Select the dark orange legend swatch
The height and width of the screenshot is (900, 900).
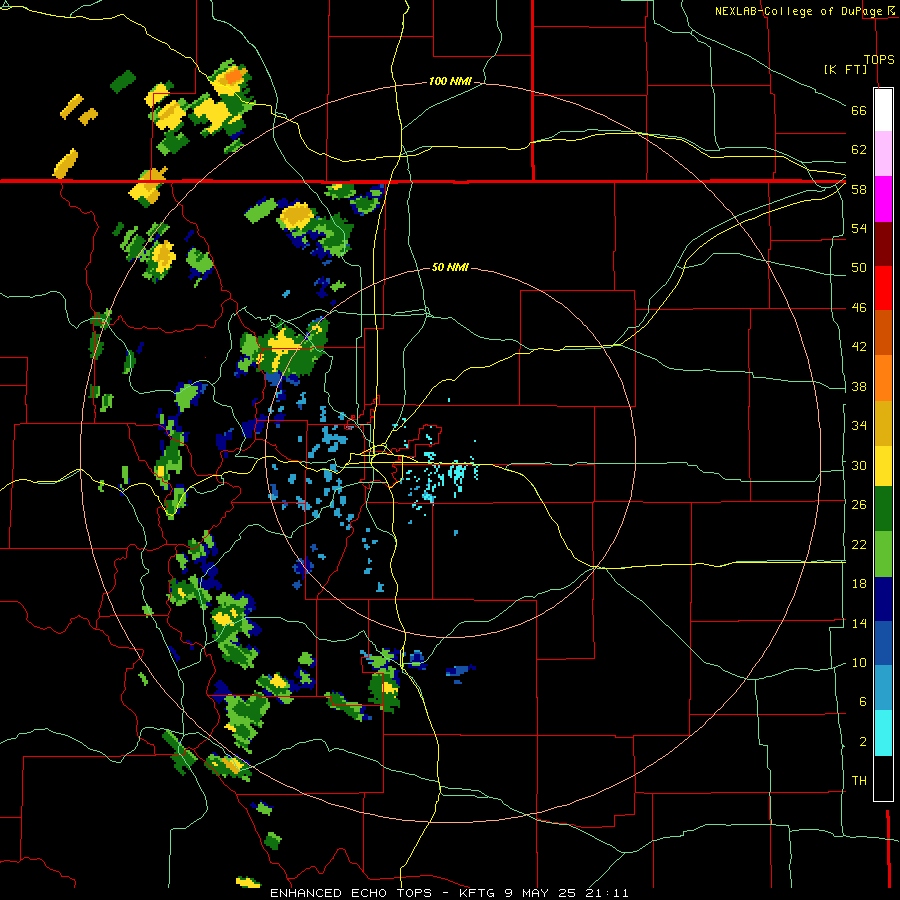point(883,333)
